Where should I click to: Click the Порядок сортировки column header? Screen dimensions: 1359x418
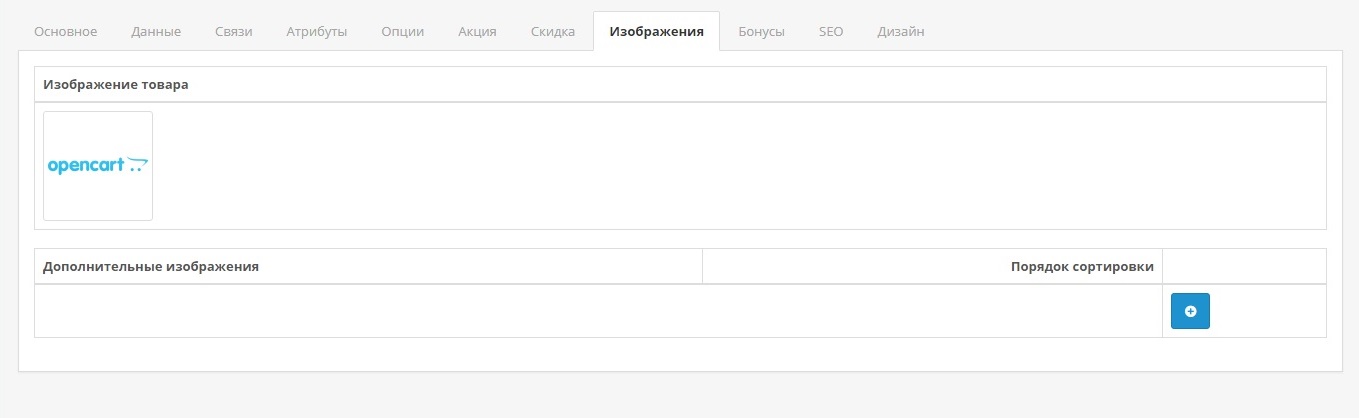click(x=1082, y=267)
